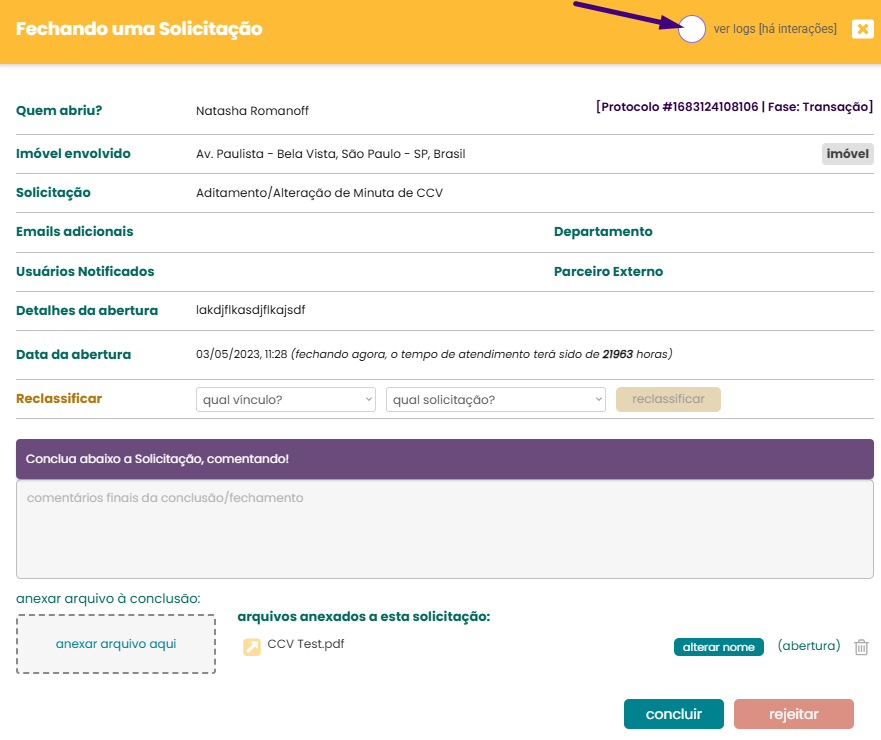Viewport: 881px width, 740px height.
Task: Click the Av. Paulista address text
Action: tap(330, 154)
